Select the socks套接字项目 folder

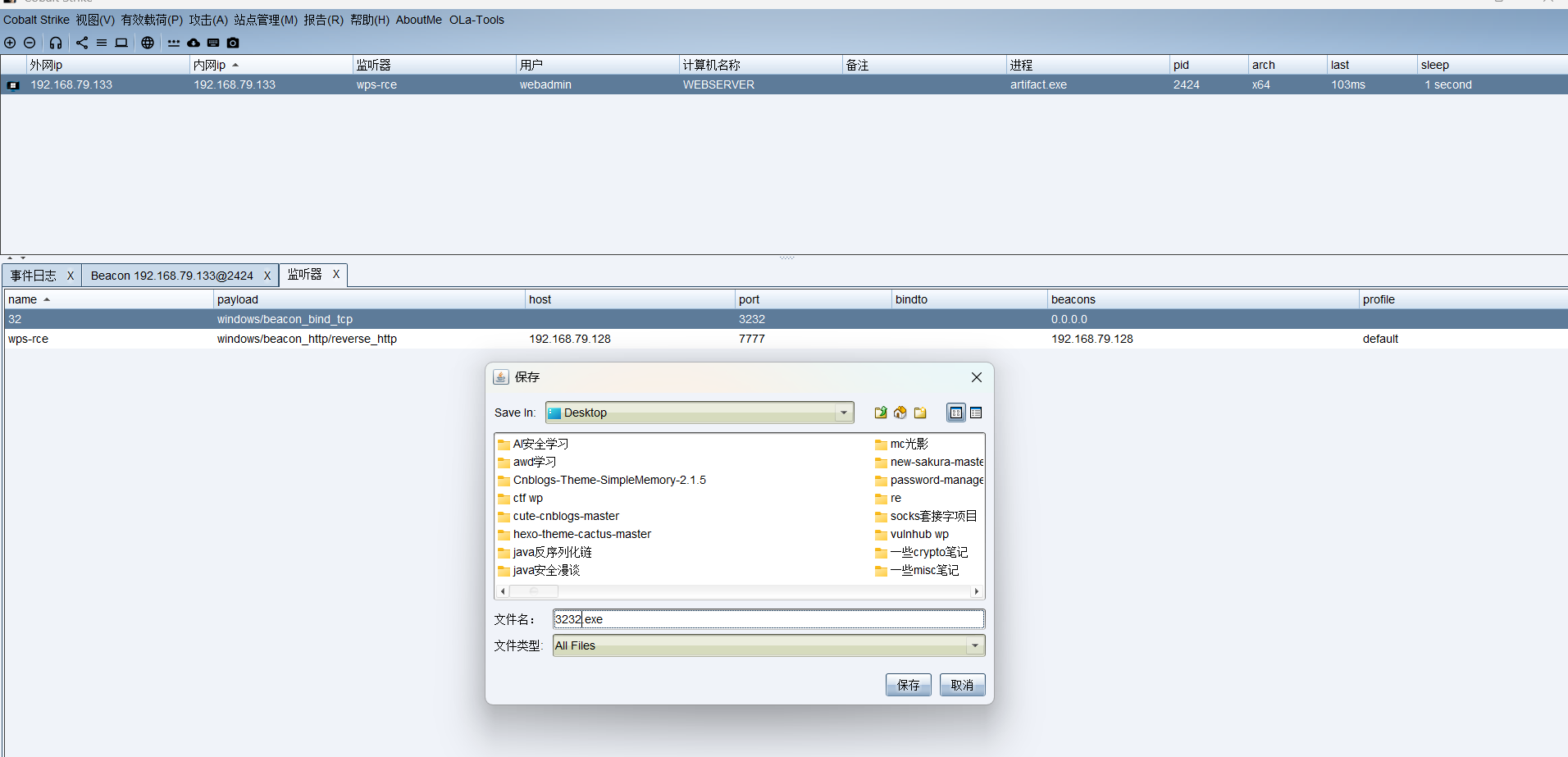point(926,516)
